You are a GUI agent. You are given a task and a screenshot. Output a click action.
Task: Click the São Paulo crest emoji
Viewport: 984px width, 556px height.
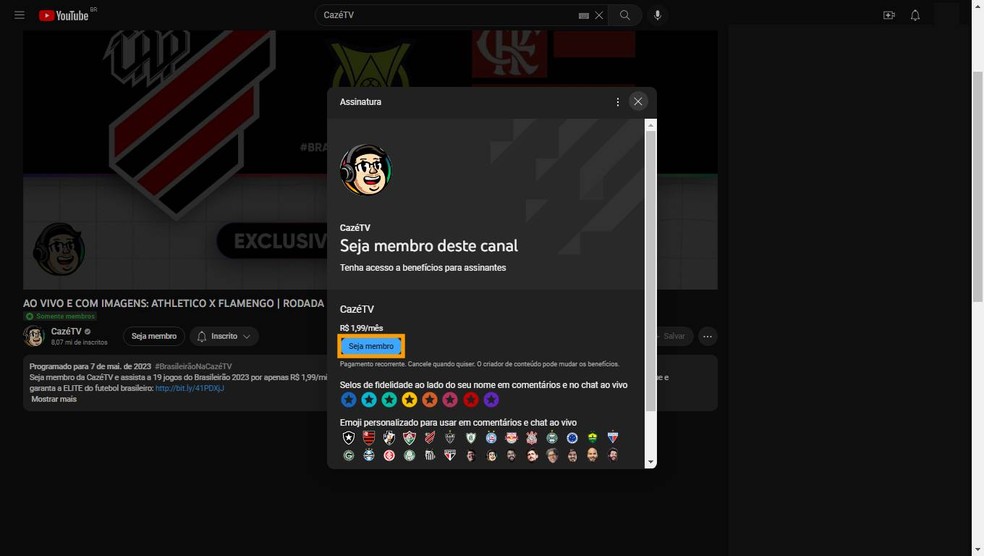(x=450, y=456)
